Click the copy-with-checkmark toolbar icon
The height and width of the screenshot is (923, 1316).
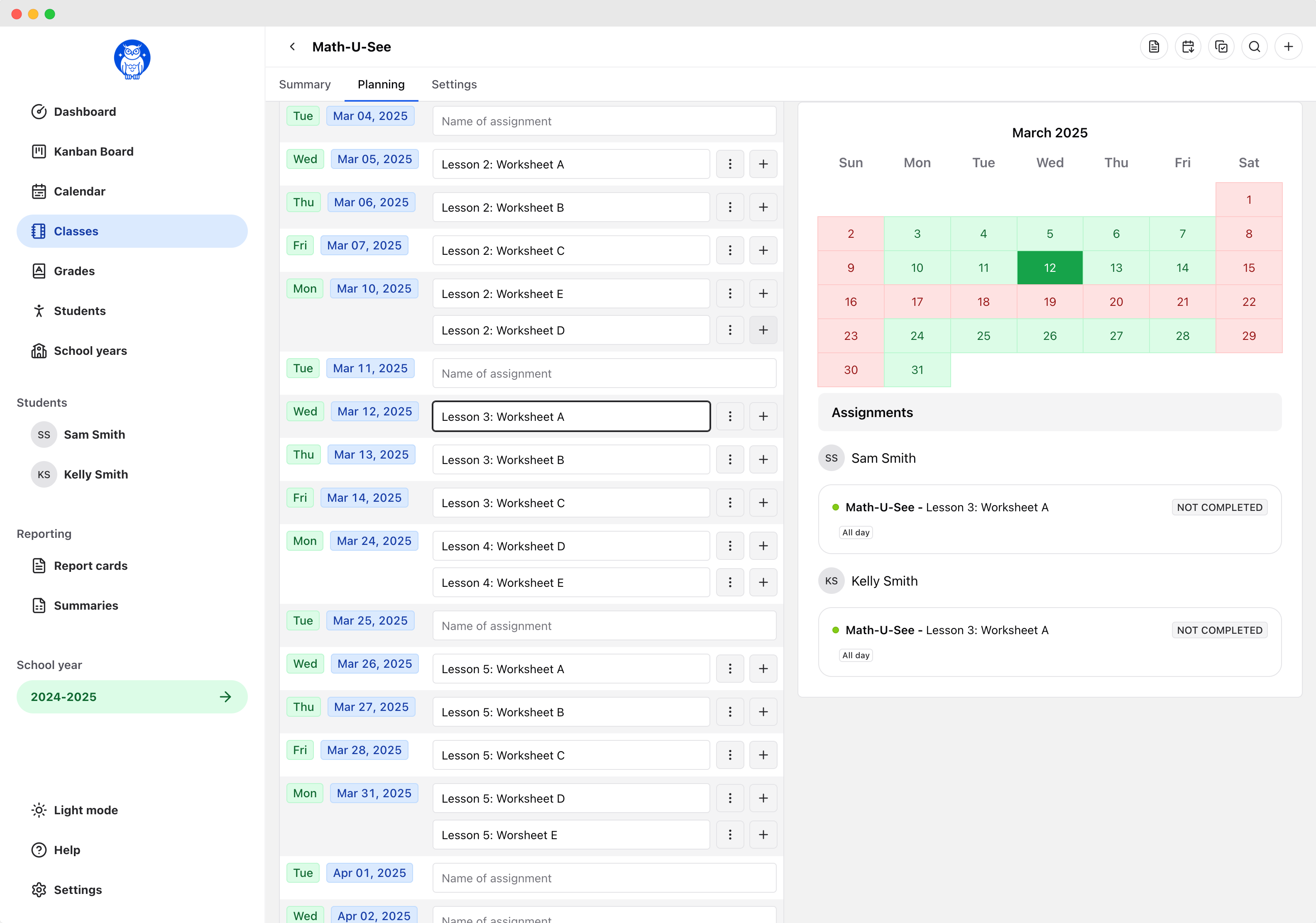(1221, 46)
